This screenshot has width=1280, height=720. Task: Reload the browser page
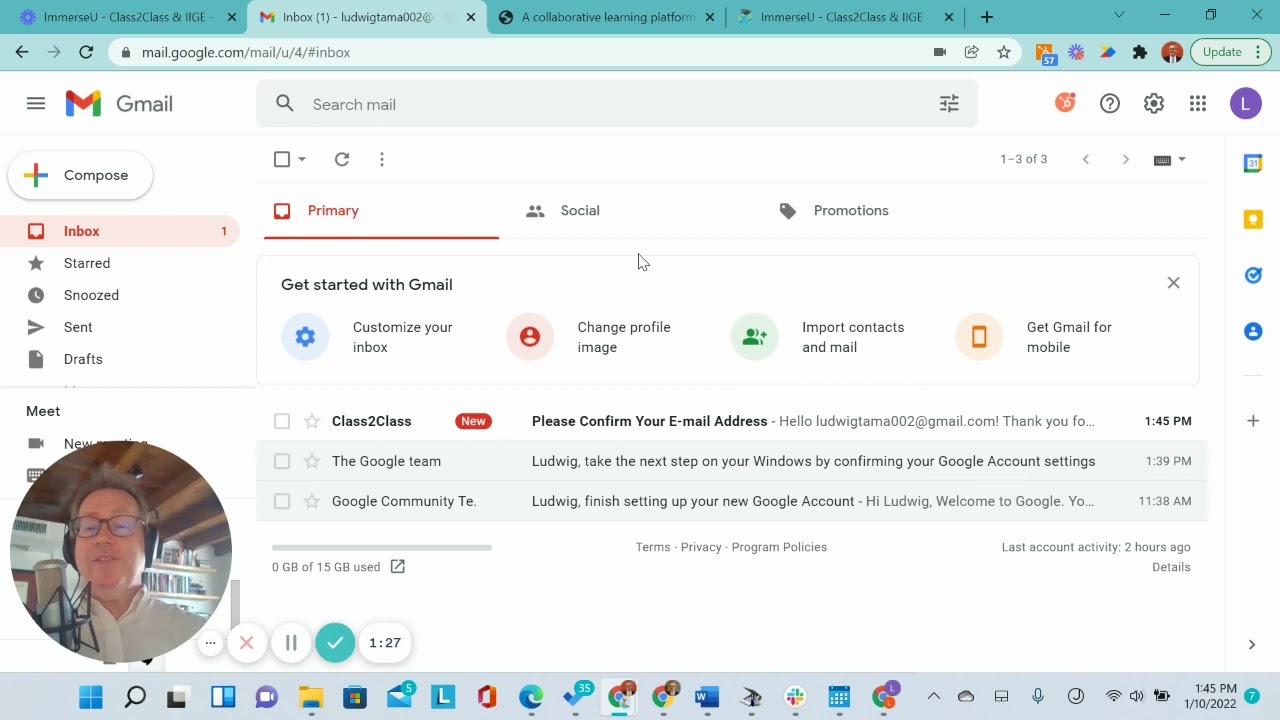coord(86,52)
